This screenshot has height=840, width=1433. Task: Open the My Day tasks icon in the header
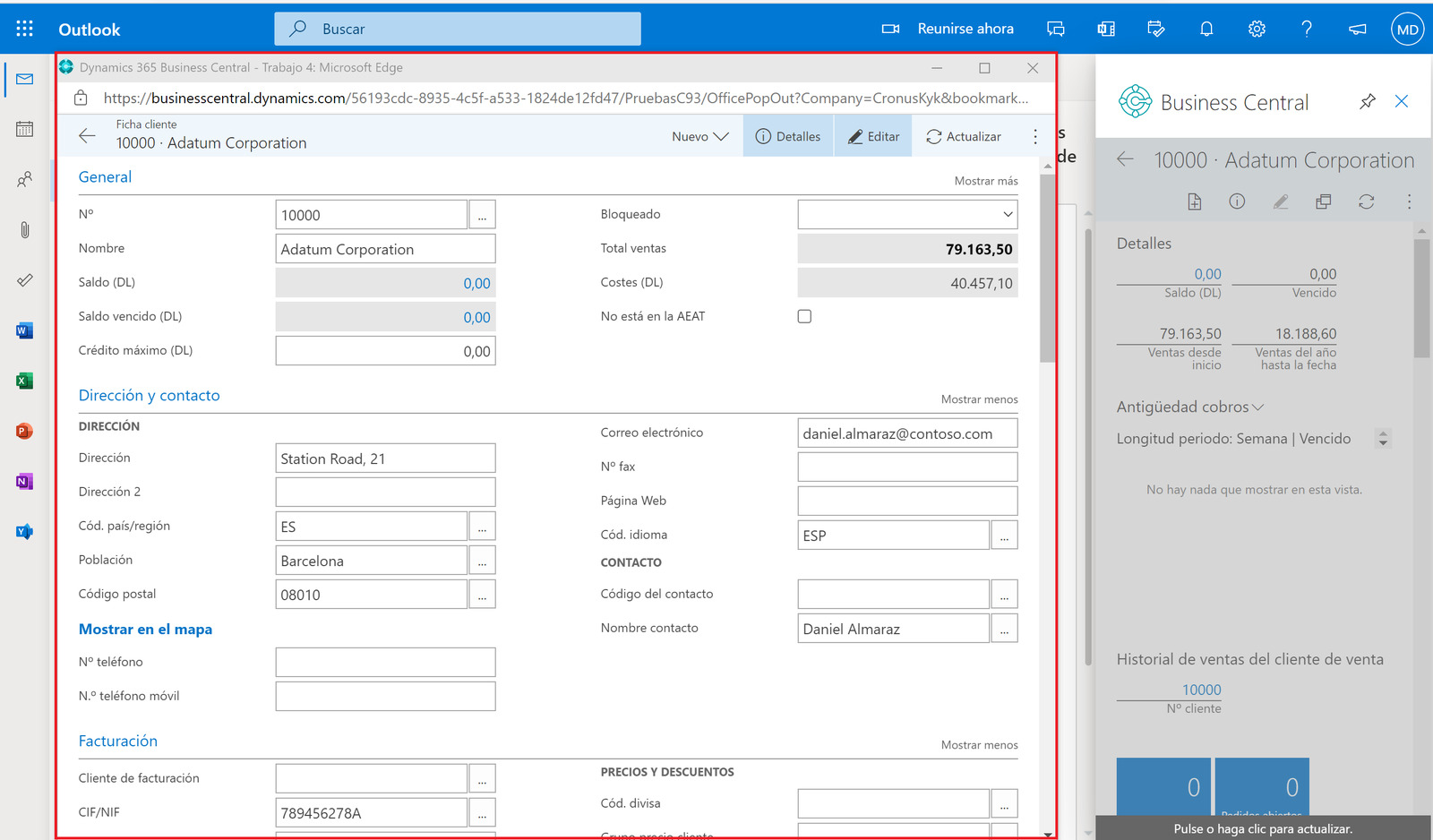1156,29
